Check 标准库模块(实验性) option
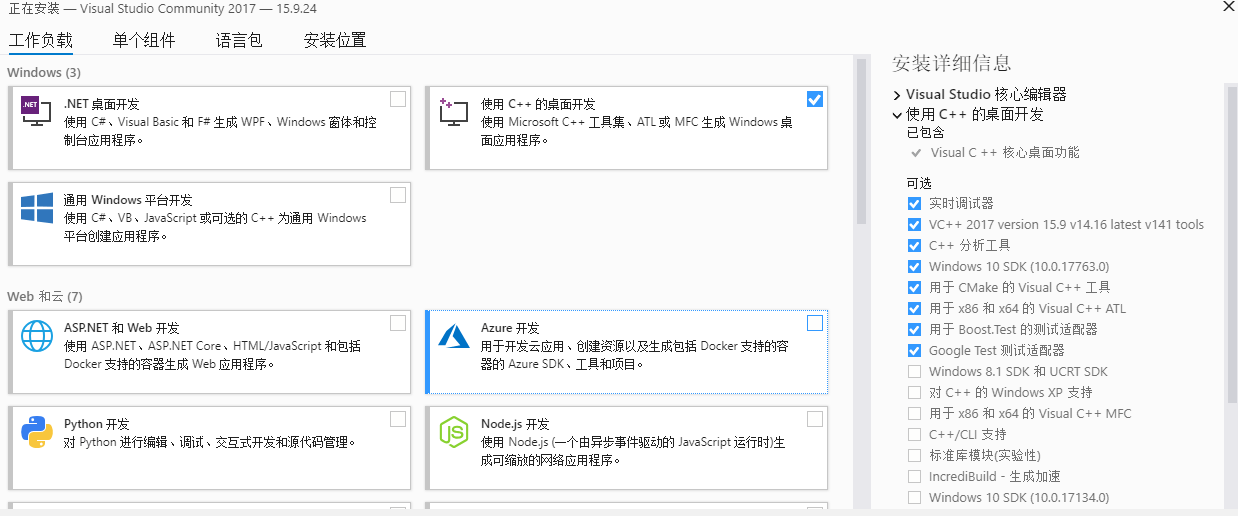 tap(914, 455)
